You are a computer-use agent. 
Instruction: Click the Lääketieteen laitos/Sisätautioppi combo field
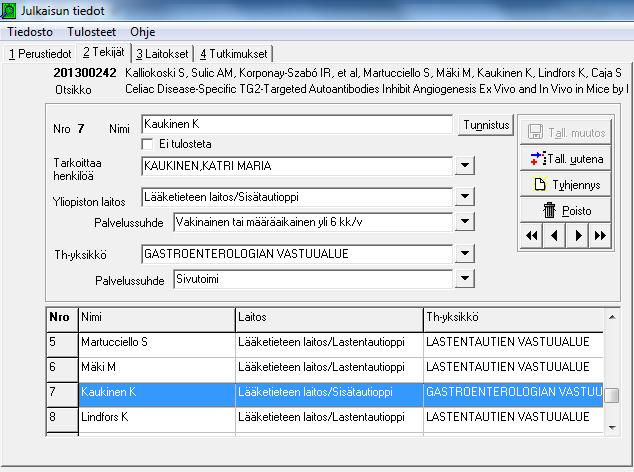[297, 197]
